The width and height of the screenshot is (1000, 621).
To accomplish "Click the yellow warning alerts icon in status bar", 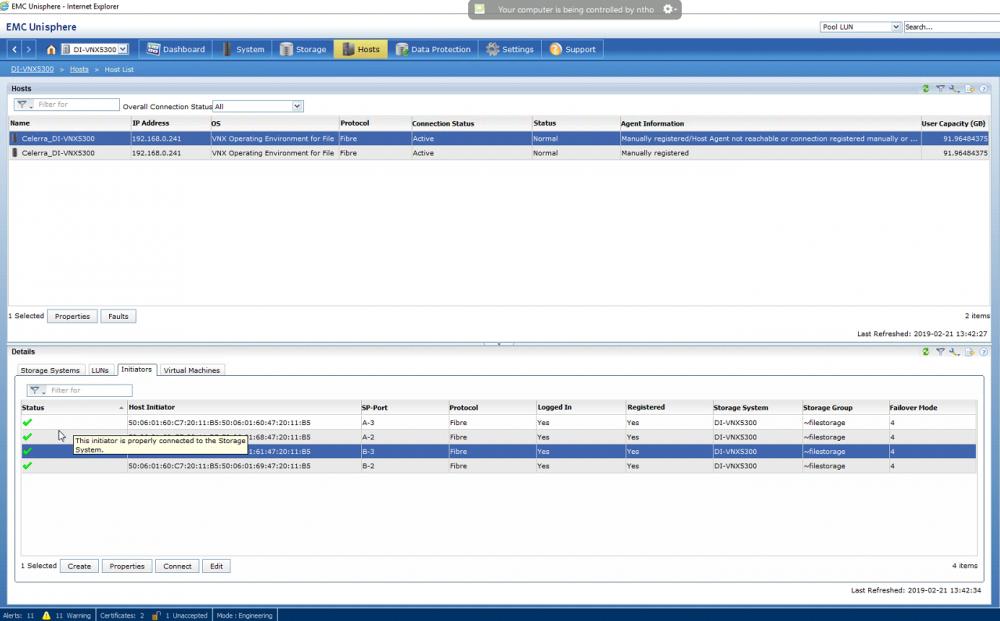I will pyautogui.click(x=46, y=615).
